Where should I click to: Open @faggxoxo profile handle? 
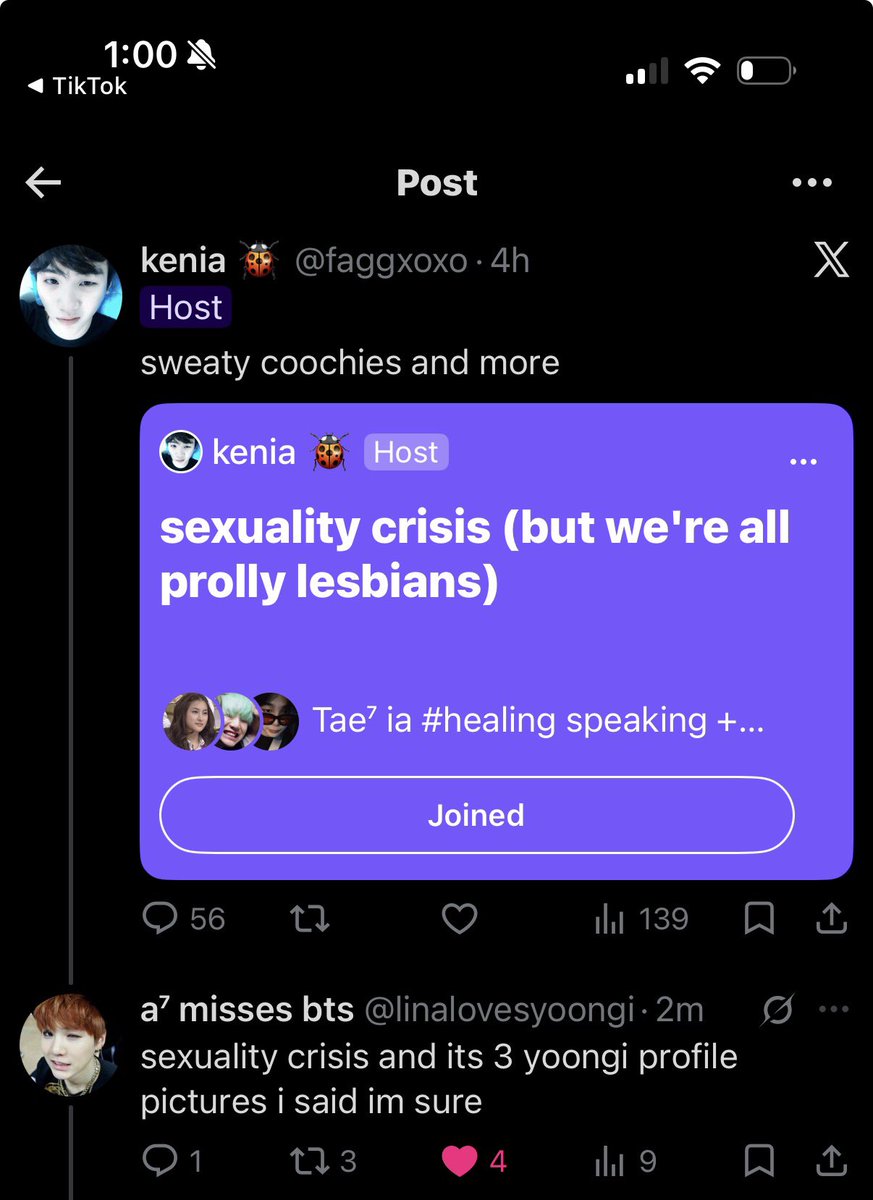[x=381, y=261]
